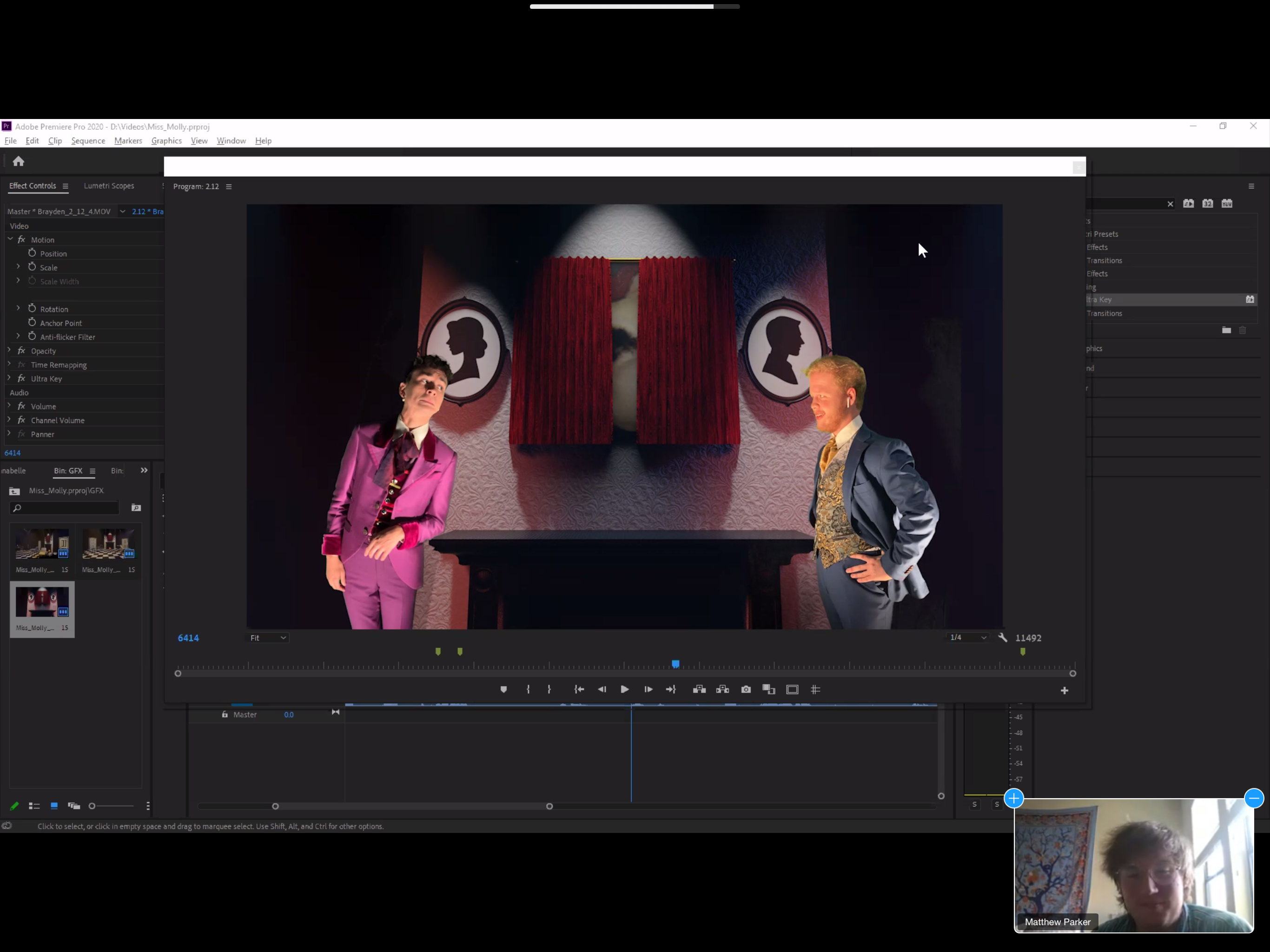Click the Mark In button

[528, 690]
